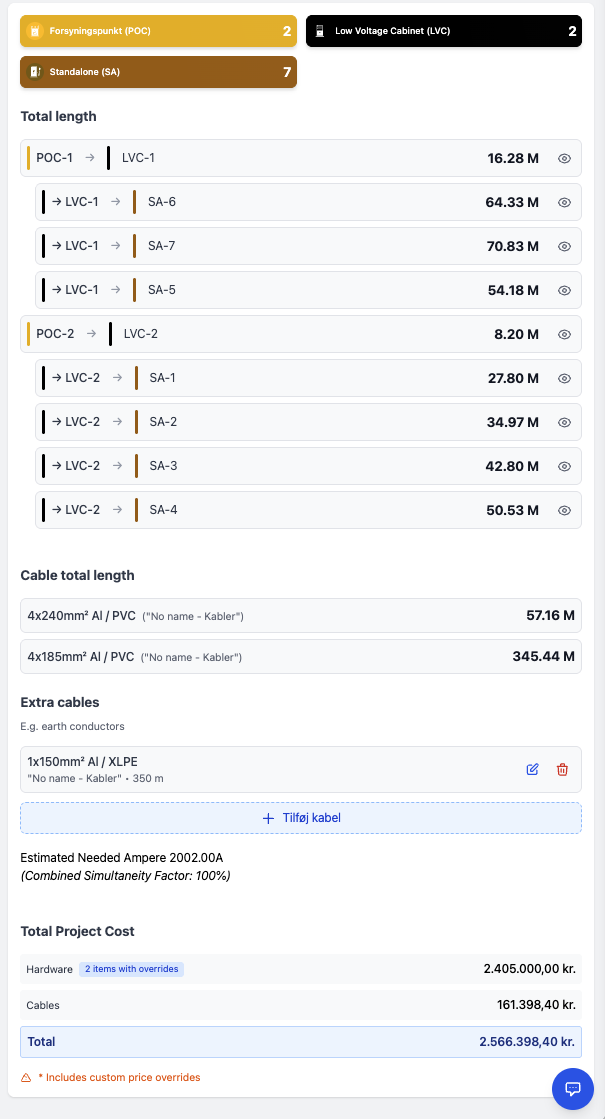This screenshot has height=1119, width=605.
Task: Click the Low Voltage Cabinet card icon
Action: point(320,31)
